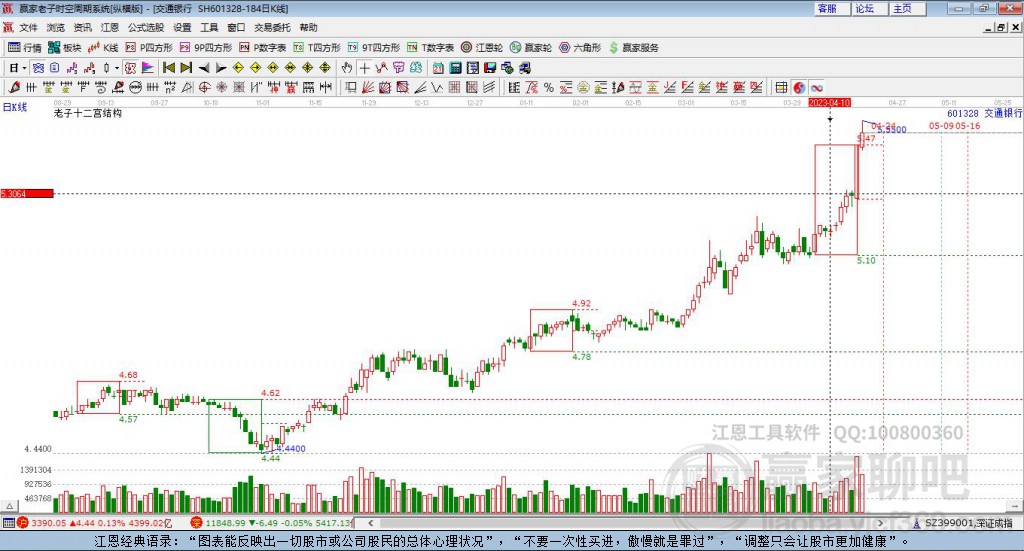Open the 公式选股 menu
The width and height of the screenshot is (1024, 551).
(x=146, y=27)
